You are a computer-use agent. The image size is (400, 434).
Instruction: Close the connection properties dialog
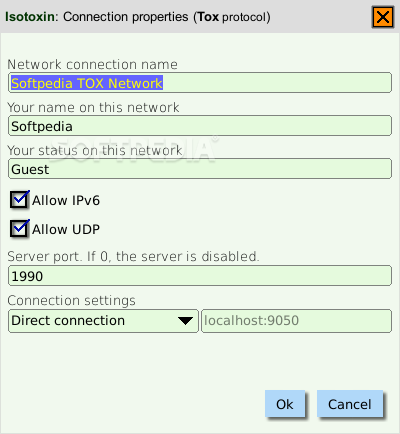383,17
